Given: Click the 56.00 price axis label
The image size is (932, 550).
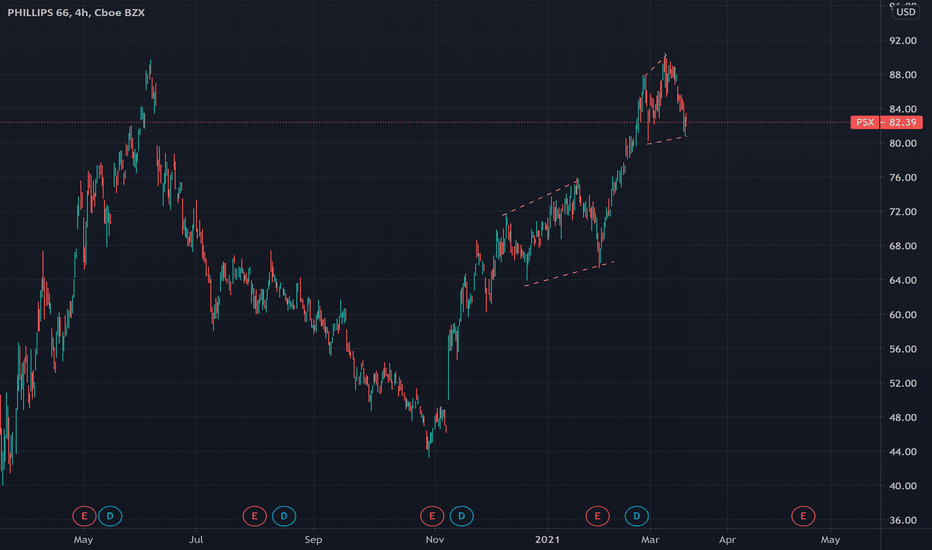Looking at the screenshot, I should [903, 349].
